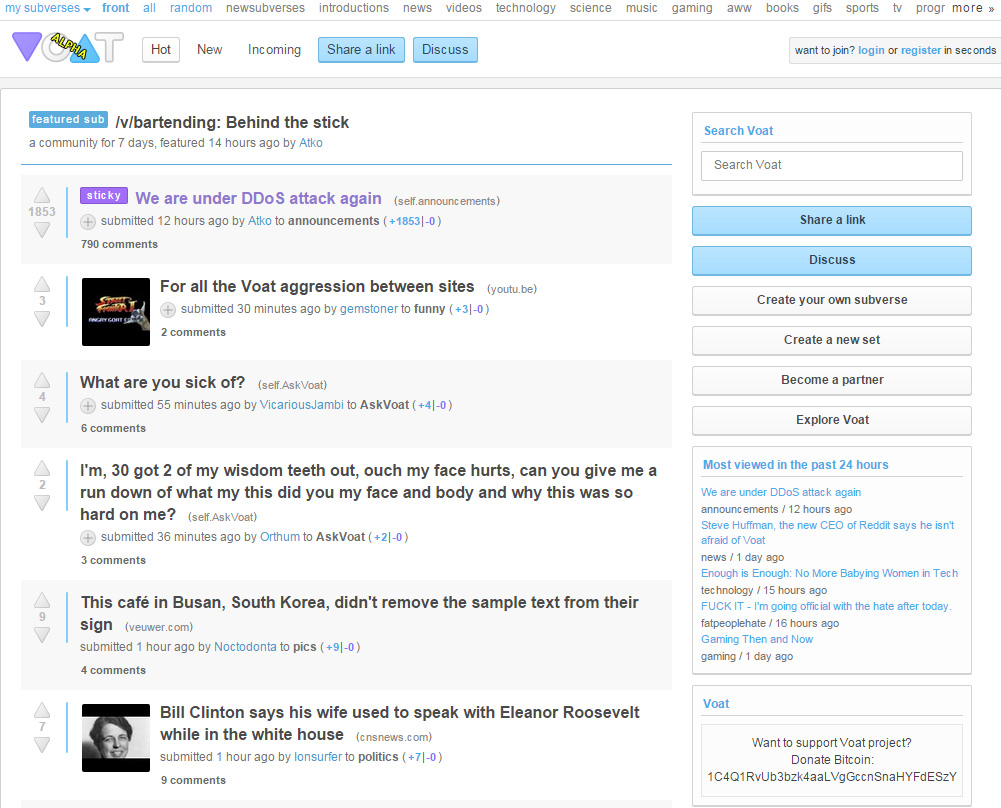Open sidebar 'We are under DDoS attack again' link
This screenshot has height=808, width=1001.
781,493
